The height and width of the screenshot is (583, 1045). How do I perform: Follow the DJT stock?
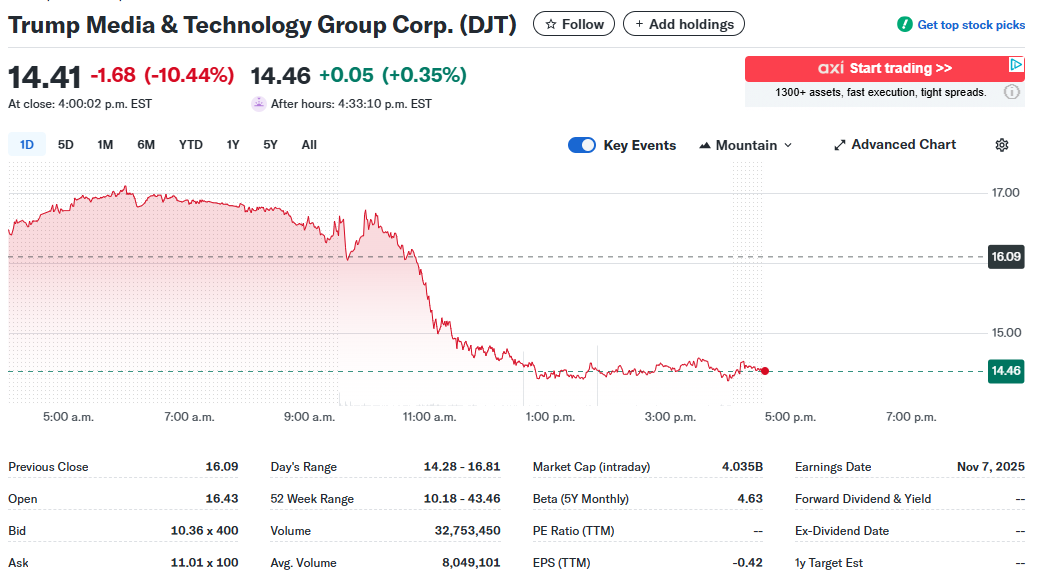click(x=574, y=24)
